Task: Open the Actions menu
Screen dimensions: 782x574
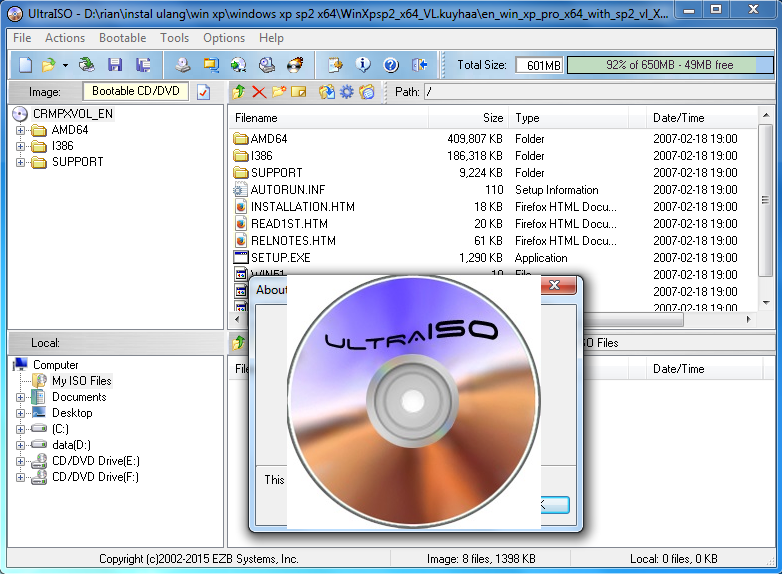Action: pos(65,38)
